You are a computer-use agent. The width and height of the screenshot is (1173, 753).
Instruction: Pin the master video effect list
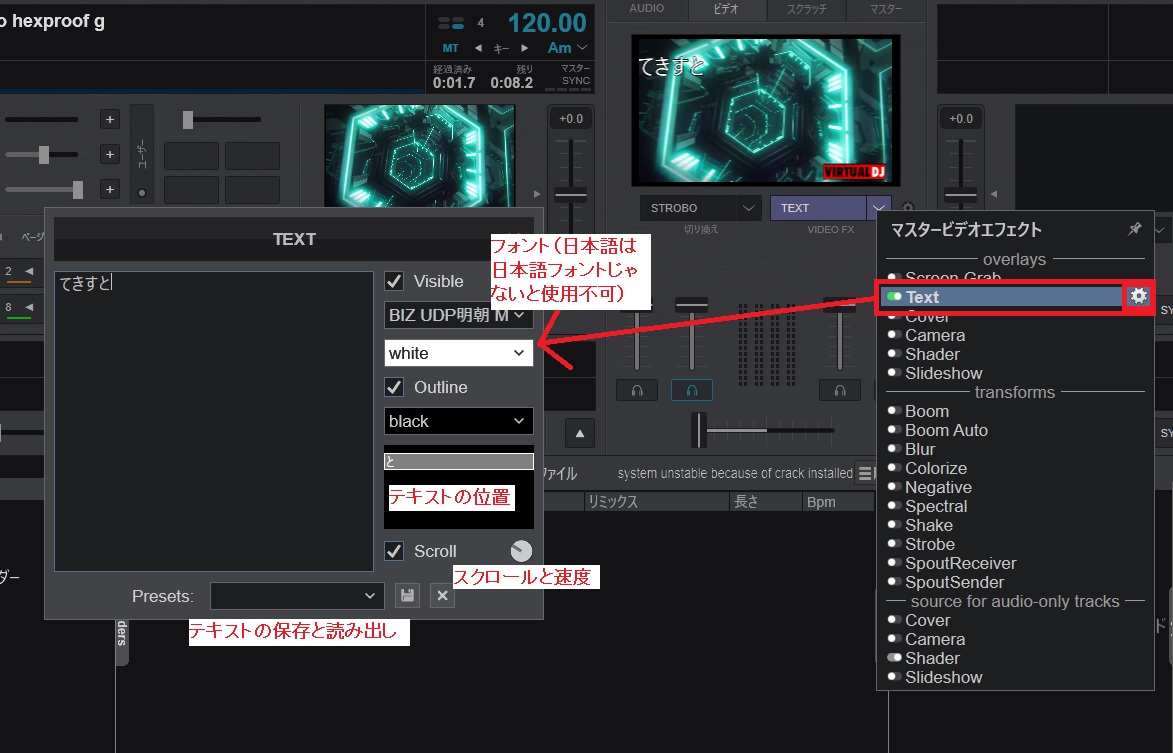[x=1135, y=229]
